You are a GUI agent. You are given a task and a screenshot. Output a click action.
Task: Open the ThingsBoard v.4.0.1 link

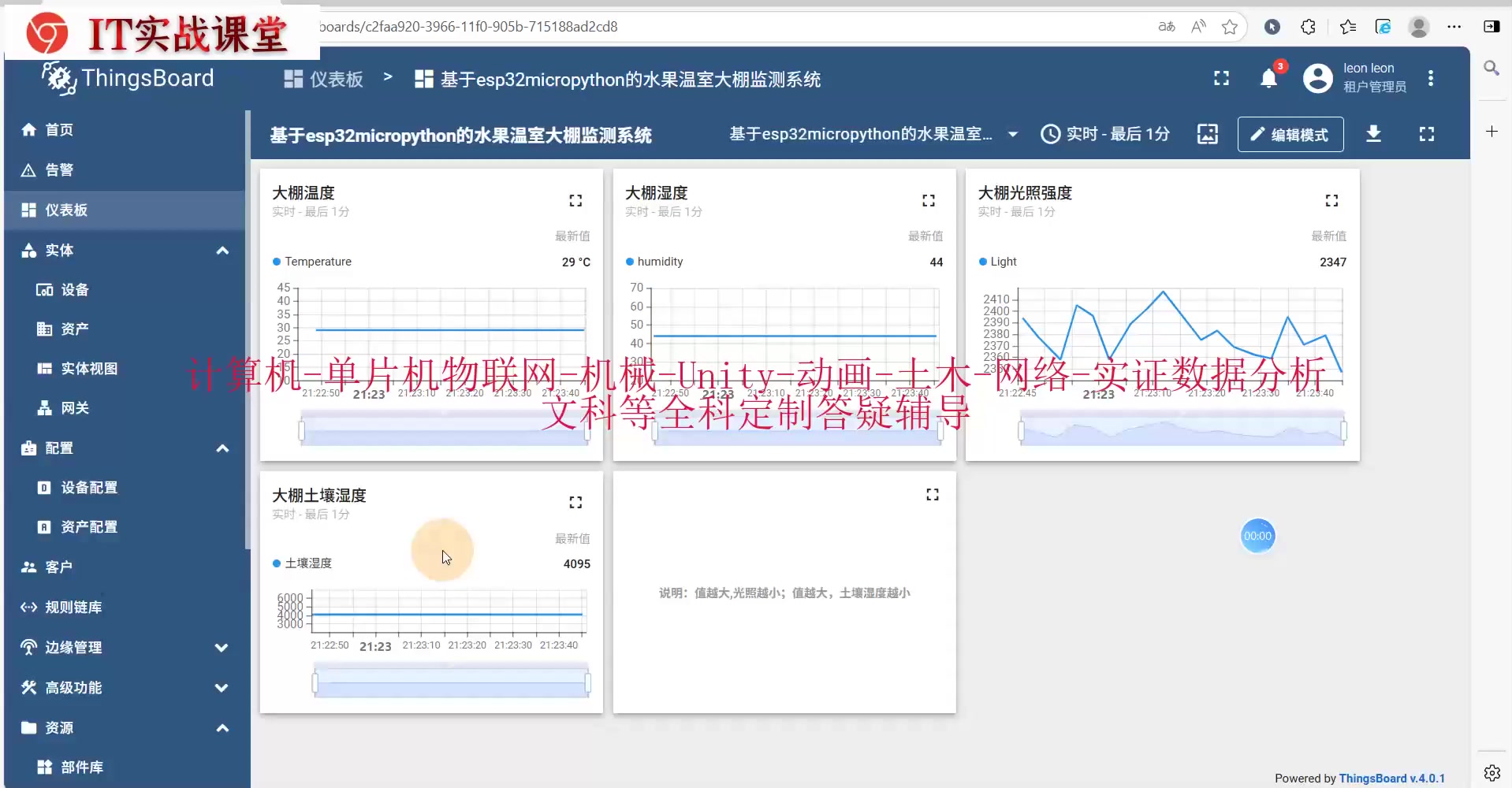1392,778
